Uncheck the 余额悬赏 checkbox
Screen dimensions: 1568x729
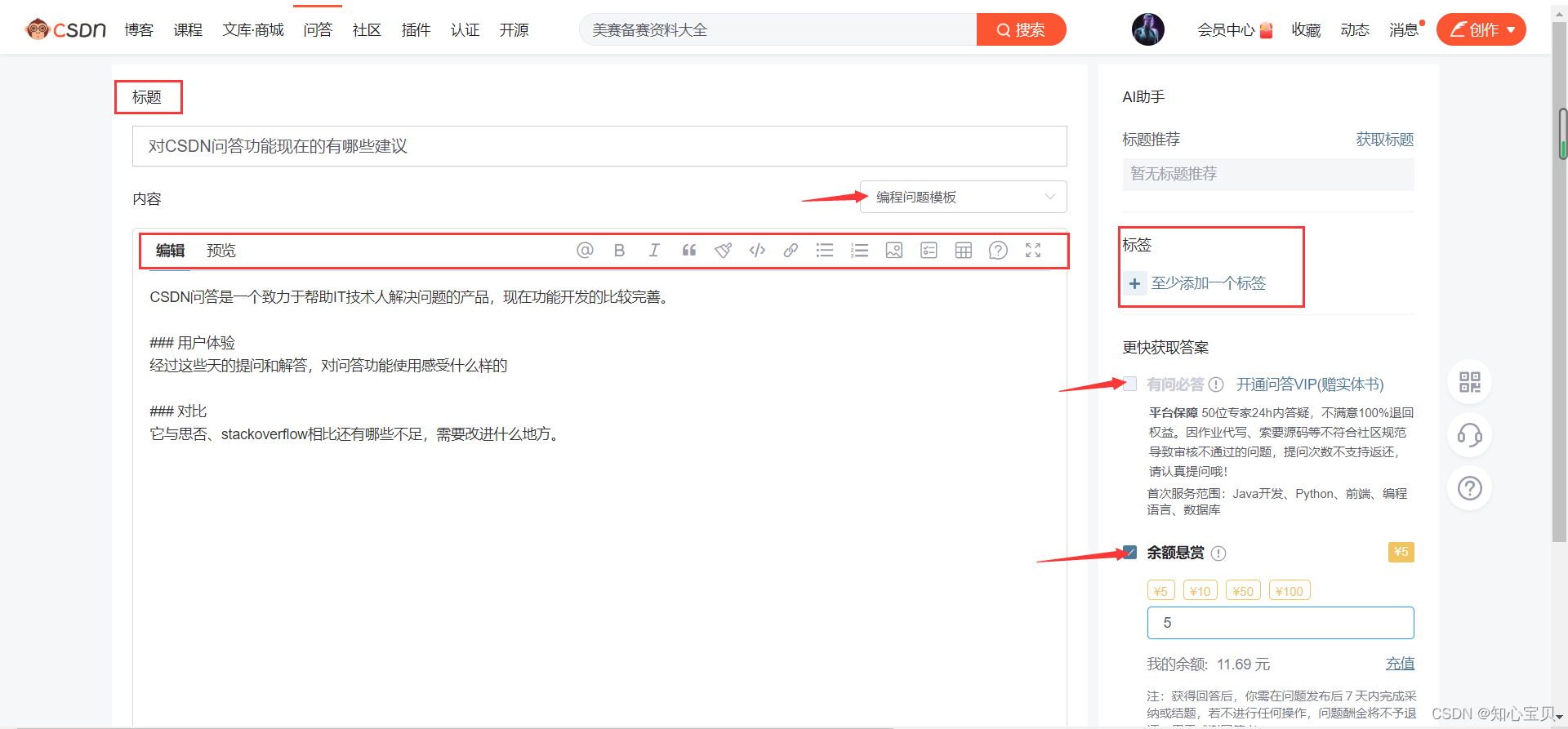(x=1129, y=553)
